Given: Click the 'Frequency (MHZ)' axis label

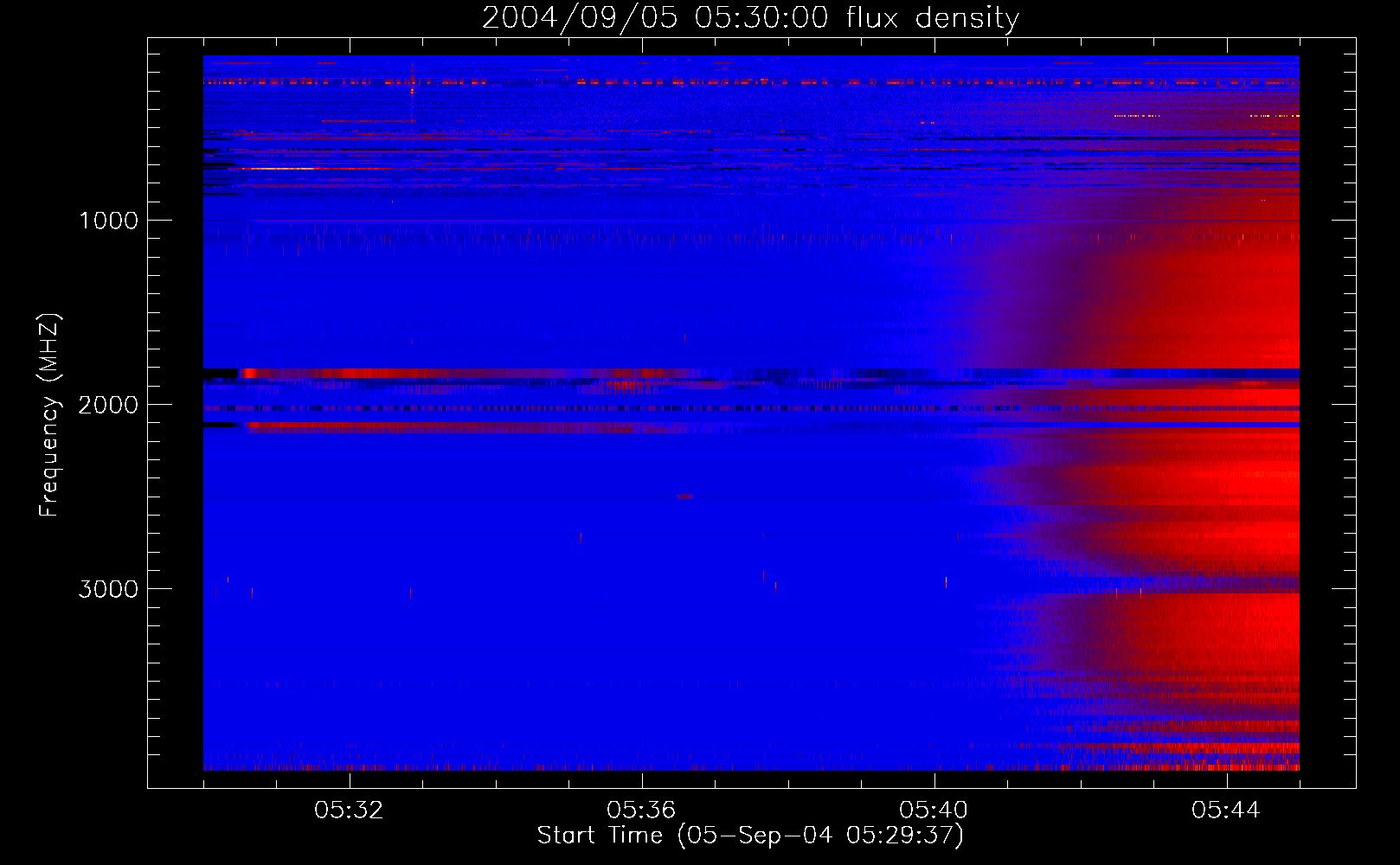Looking at the screenshot, I should (x=49, y=415).
